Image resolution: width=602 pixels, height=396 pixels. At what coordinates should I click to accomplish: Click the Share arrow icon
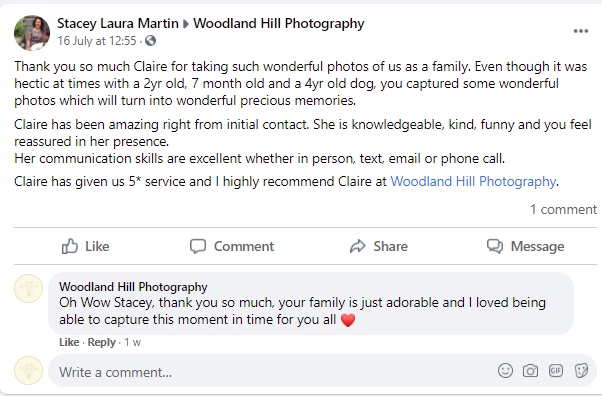click(x=357, y=246)
